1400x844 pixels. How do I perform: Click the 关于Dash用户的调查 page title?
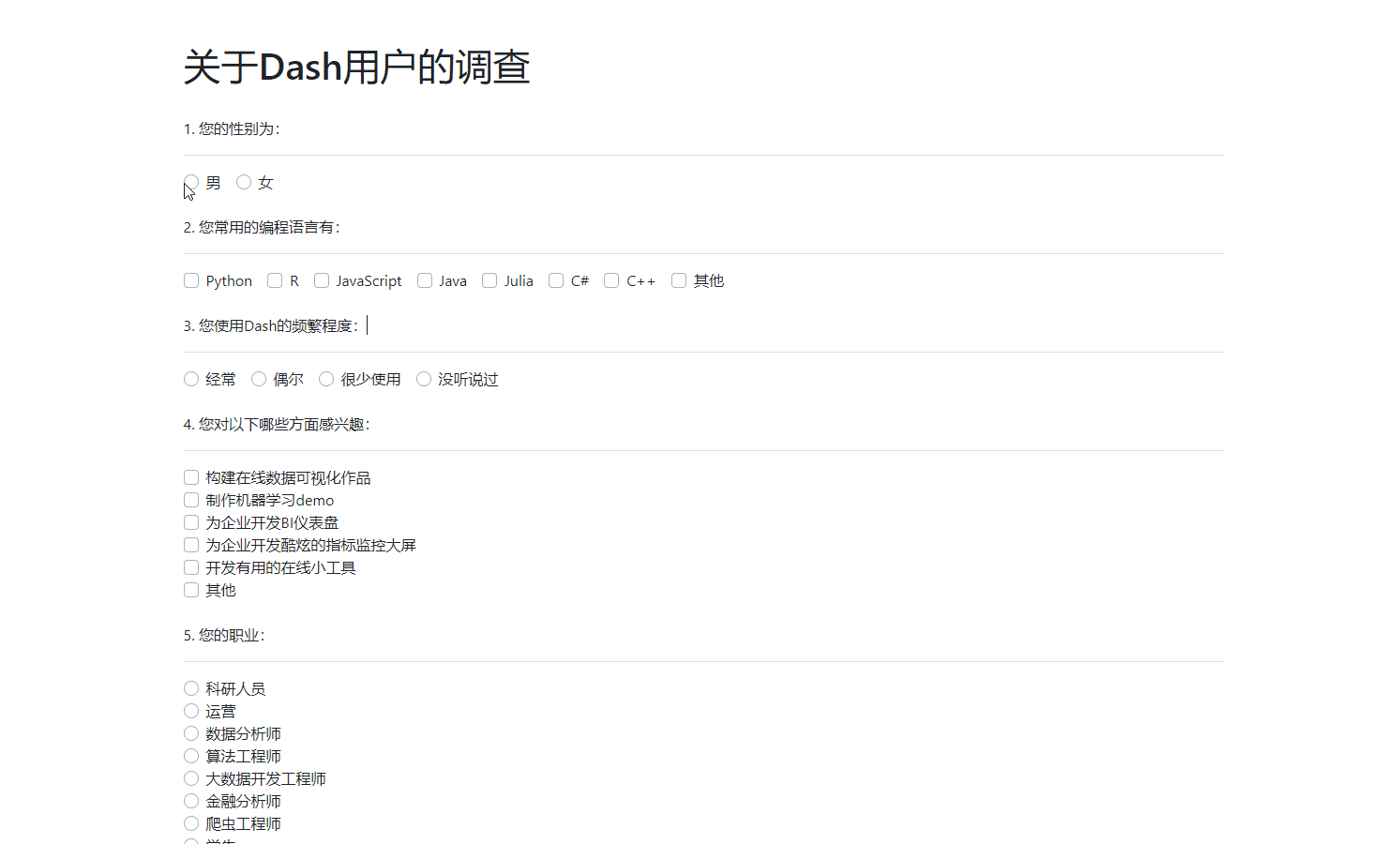pyautogui.click(x=357, y=68)
